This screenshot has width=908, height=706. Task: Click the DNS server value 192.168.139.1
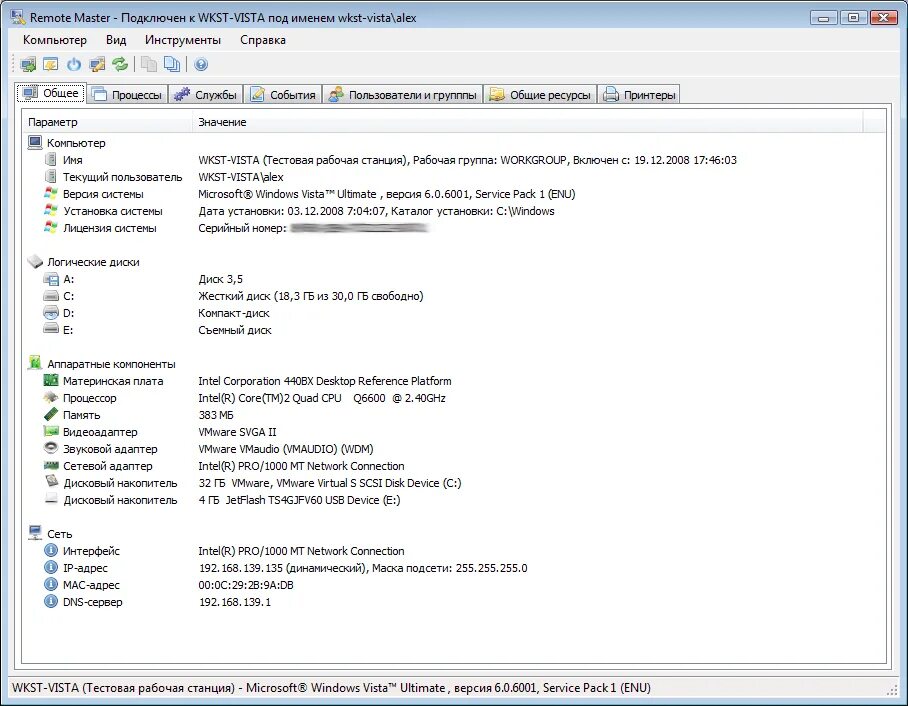[235, 602]
